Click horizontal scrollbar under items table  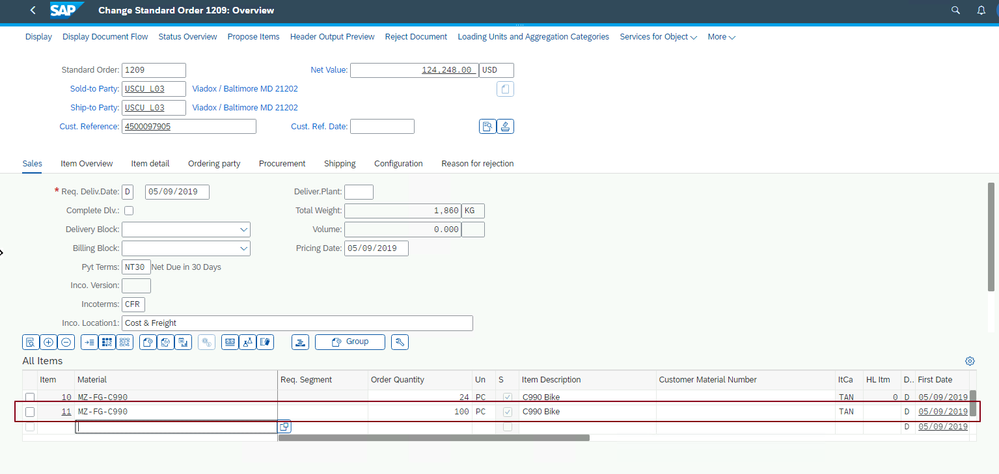[434, 438]
